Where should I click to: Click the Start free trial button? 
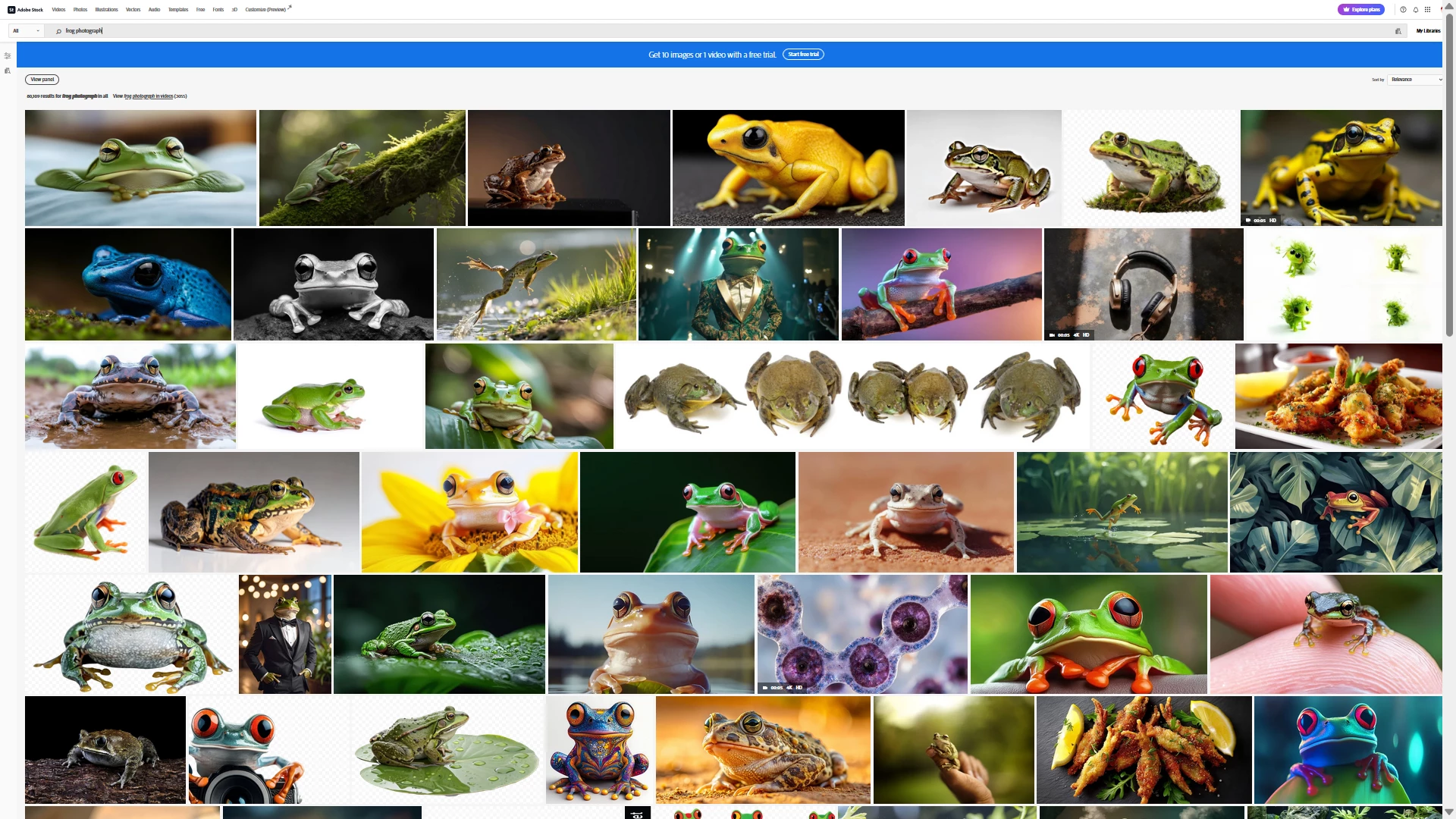[x=803, y=55]
